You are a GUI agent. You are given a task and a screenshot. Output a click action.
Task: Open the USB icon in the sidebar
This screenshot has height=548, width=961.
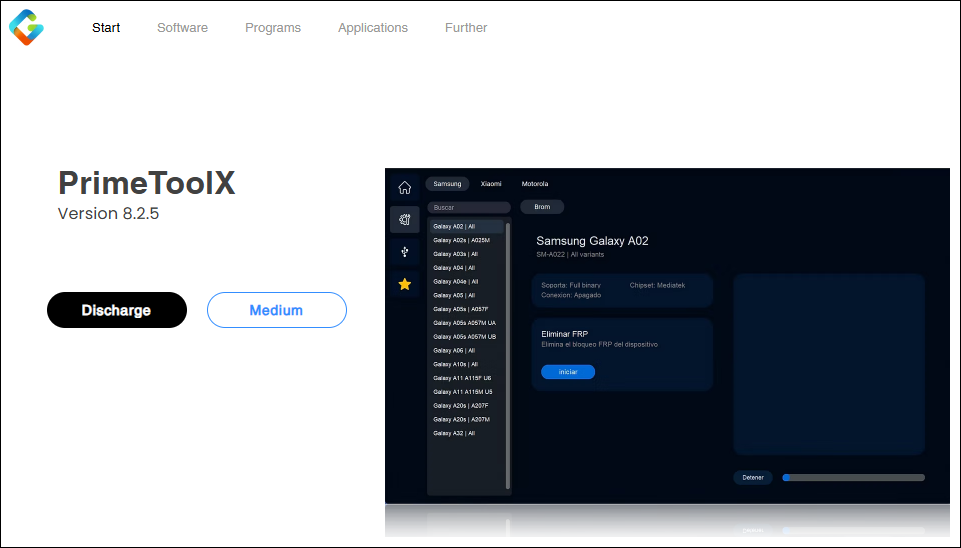[x=404, y=252]
